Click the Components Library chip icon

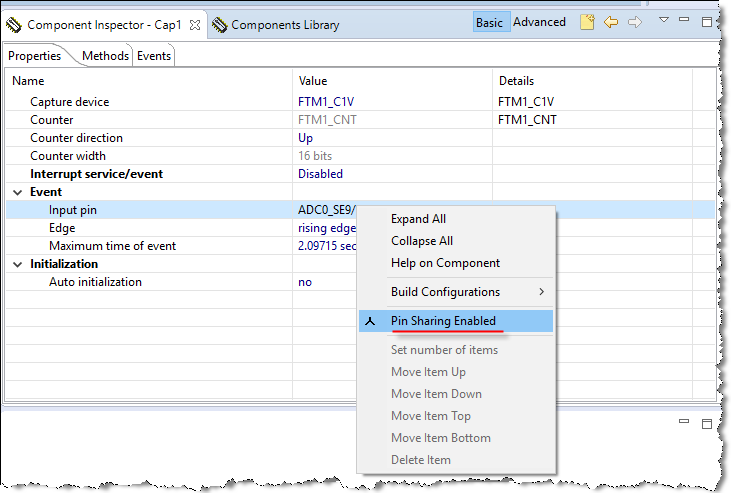coord(219,25)
